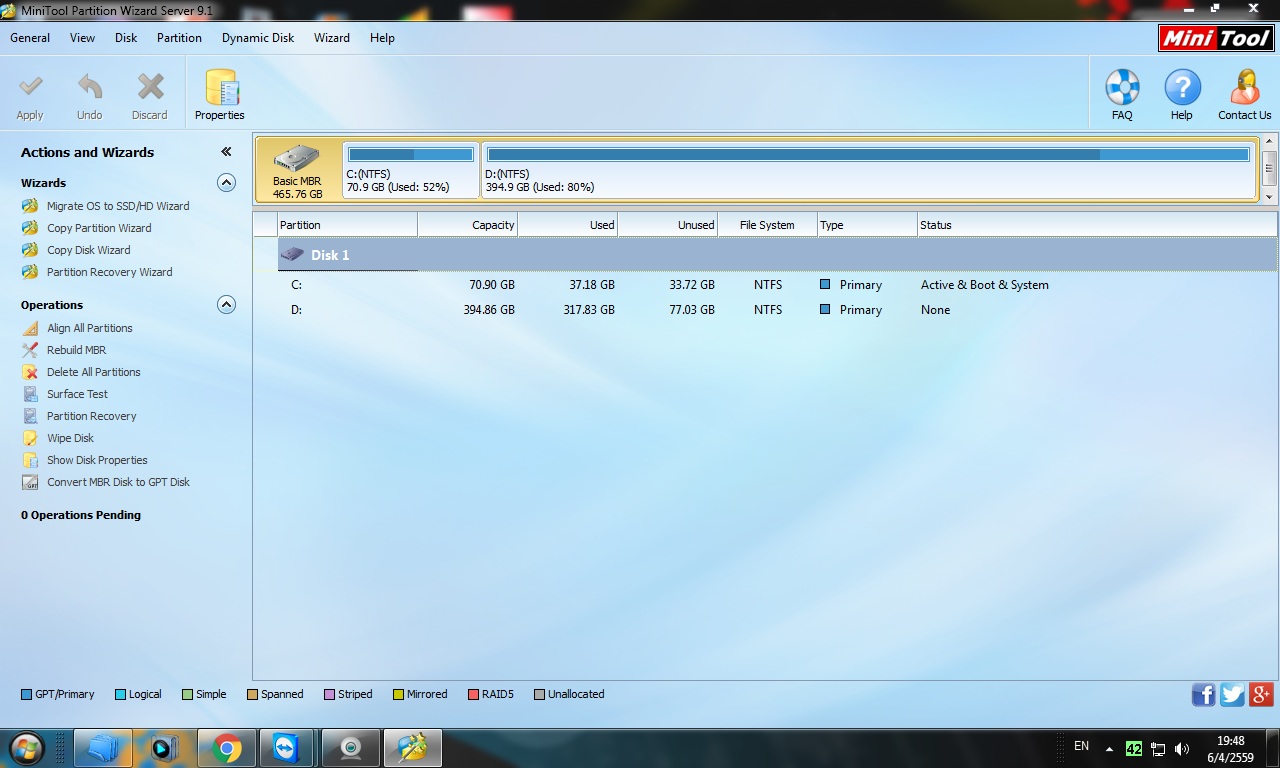Image resolution: width=1280 pixels, height=768 pixels.
Task: Click the volume speaker tray icon
Action: pos(1182,748)
